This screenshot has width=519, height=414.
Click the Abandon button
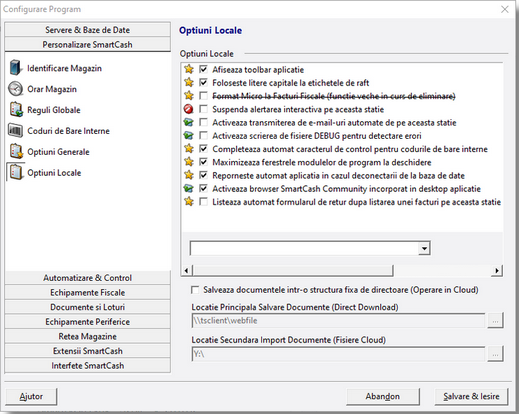pos(383,396)
